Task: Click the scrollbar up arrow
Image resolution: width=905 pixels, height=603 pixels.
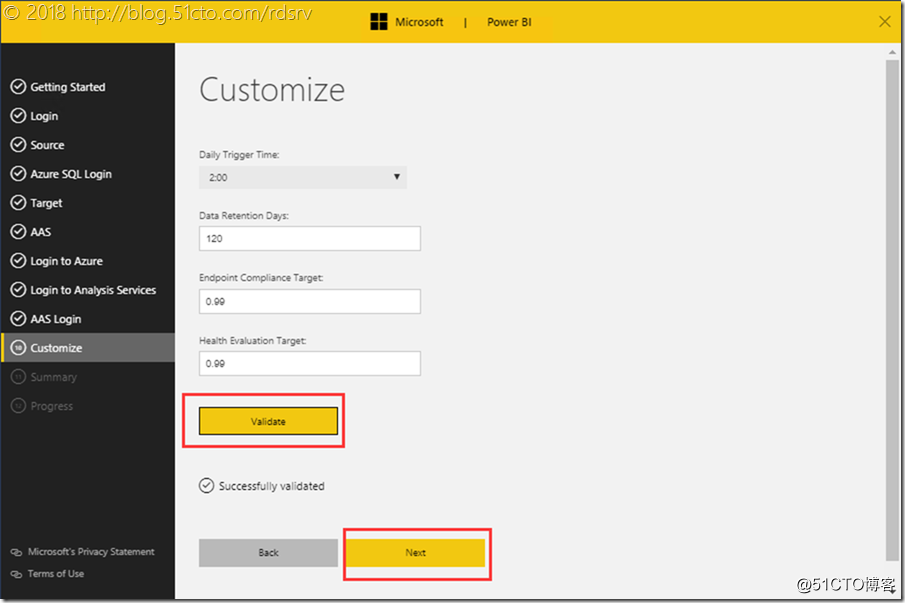Action: [892, 52]
